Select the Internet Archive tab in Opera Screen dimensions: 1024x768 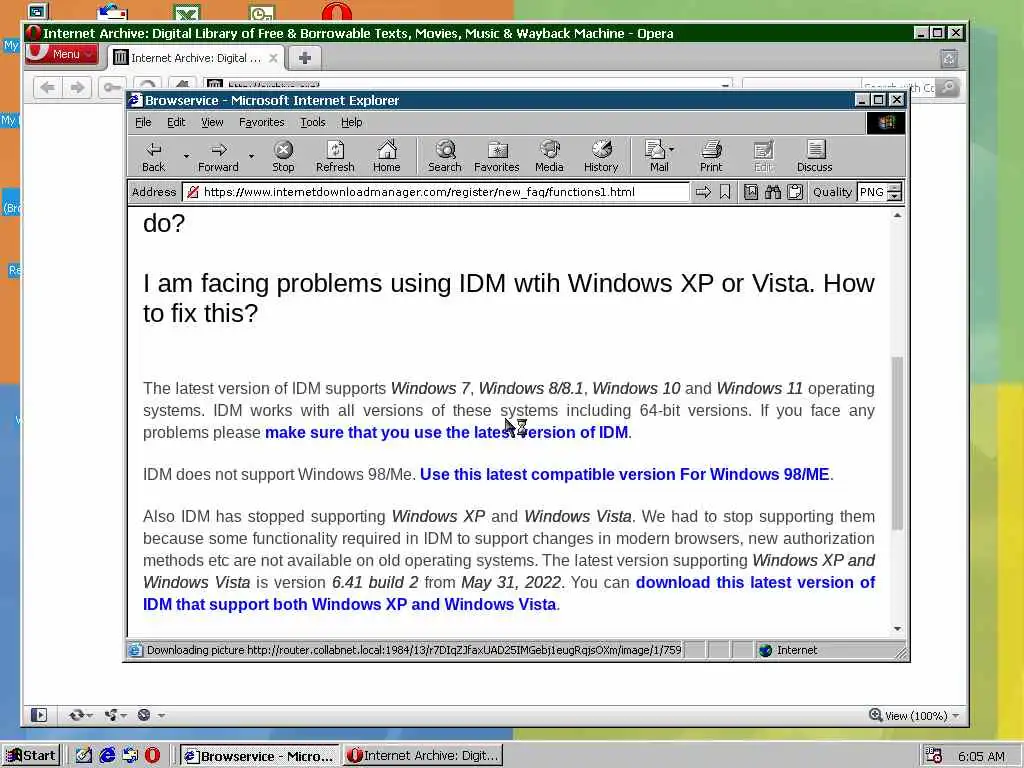[196, 58]
